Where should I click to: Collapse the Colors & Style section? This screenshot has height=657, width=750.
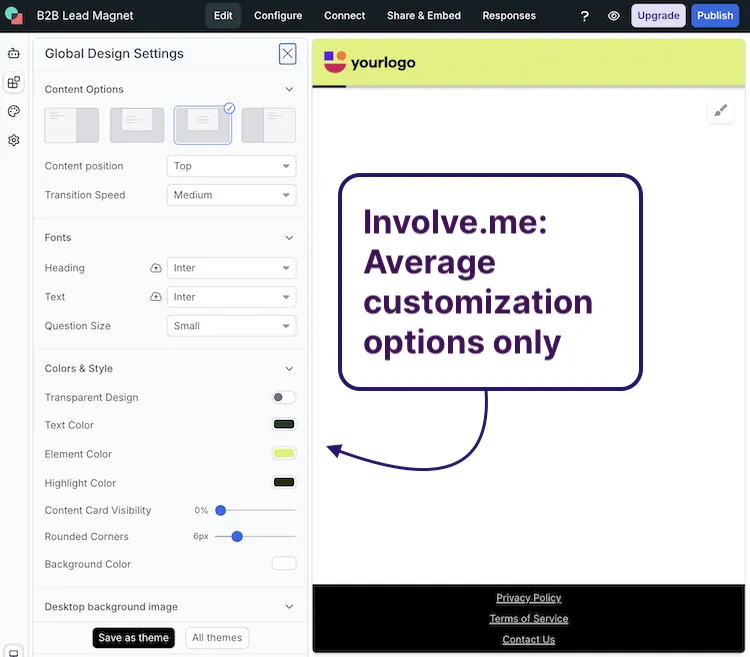pyautogui.click(x=289, y=369)
